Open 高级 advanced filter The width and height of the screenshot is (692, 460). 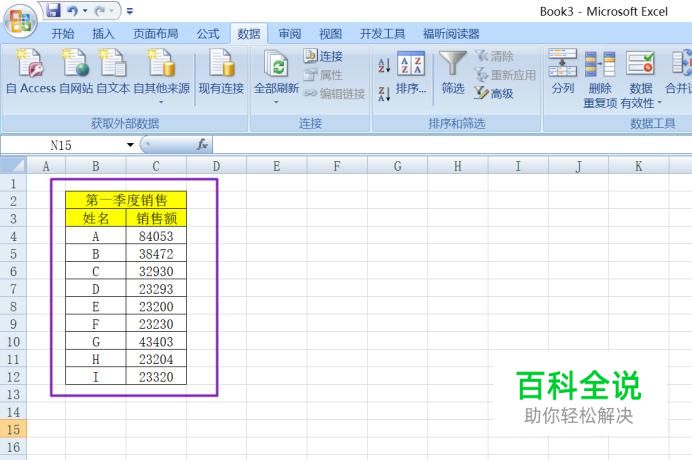(x=494, y=93)
